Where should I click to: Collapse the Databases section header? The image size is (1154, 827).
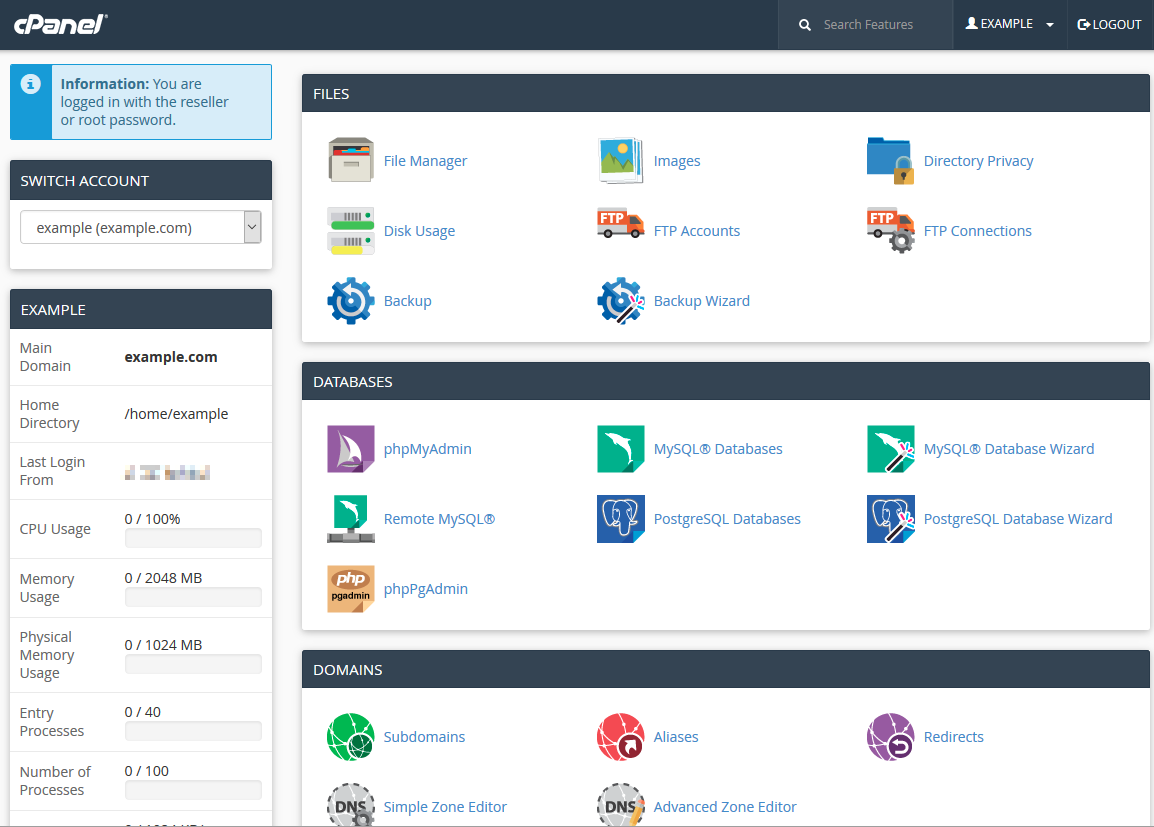[725, 382]
